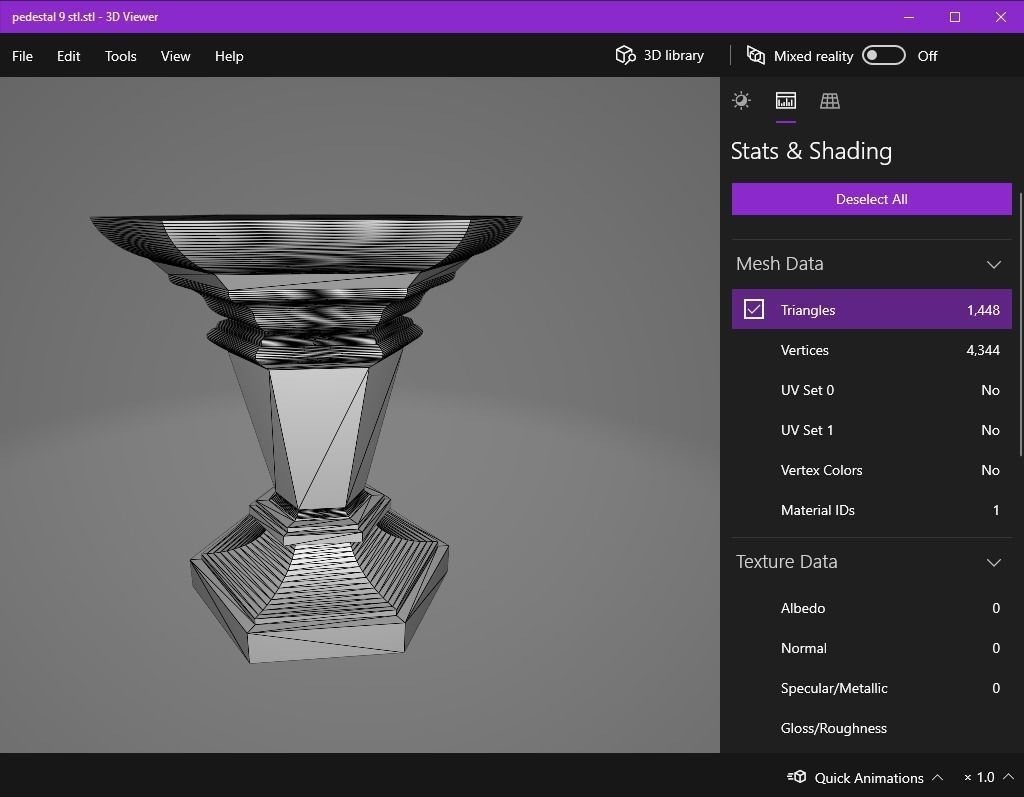Select the Vertices row
Viewport: 1024px width, 797px height.
coord(871,350)
